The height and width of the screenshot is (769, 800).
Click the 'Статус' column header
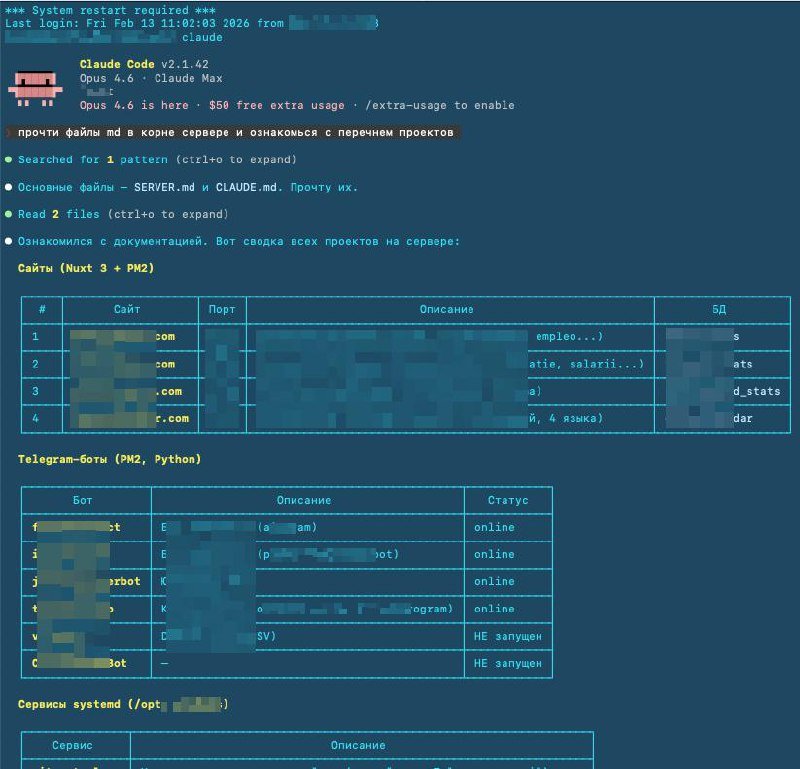click(x=508, y=500)
